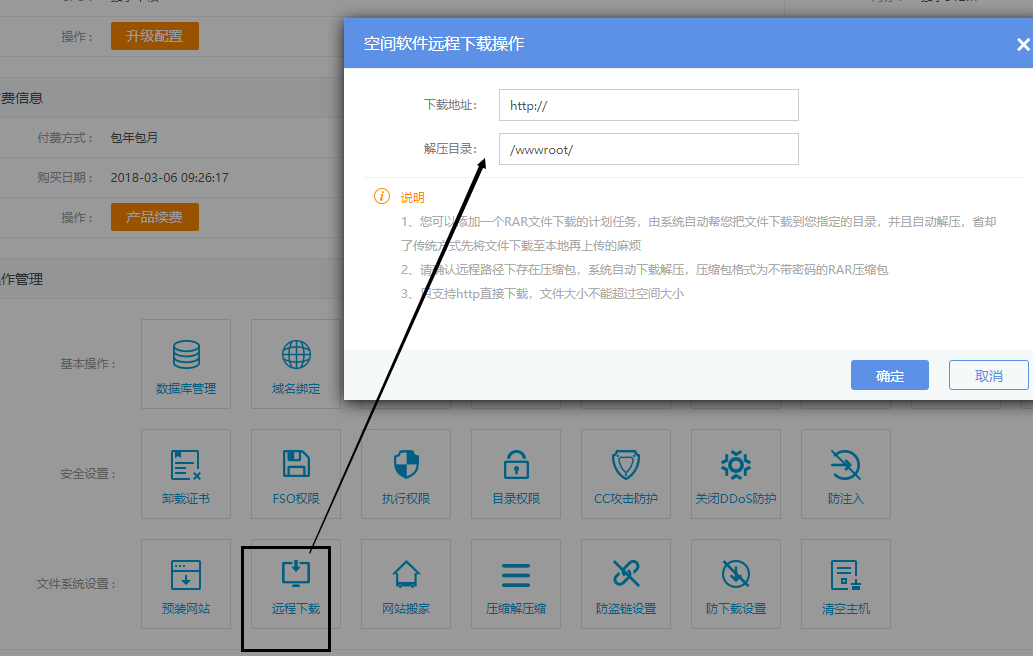Click the 升级配置 upgrade configuration button

point(154,34)
